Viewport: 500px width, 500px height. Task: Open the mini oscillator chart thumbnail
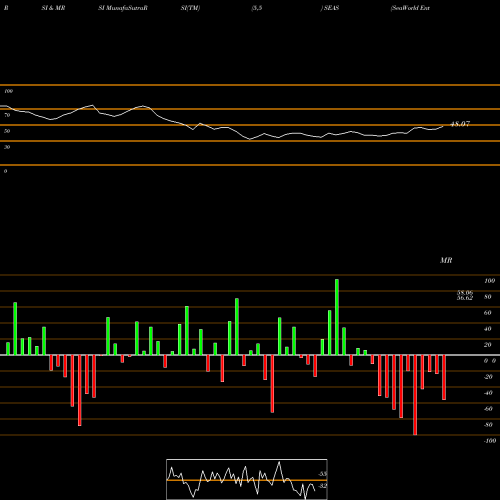247,479
